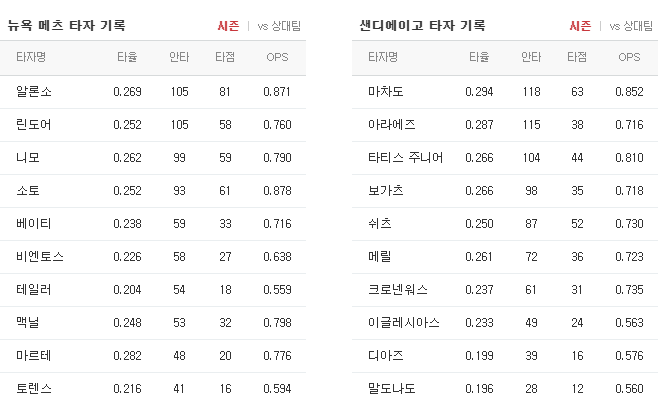Click OPS column header in Mets table

(x=277, y=57)
